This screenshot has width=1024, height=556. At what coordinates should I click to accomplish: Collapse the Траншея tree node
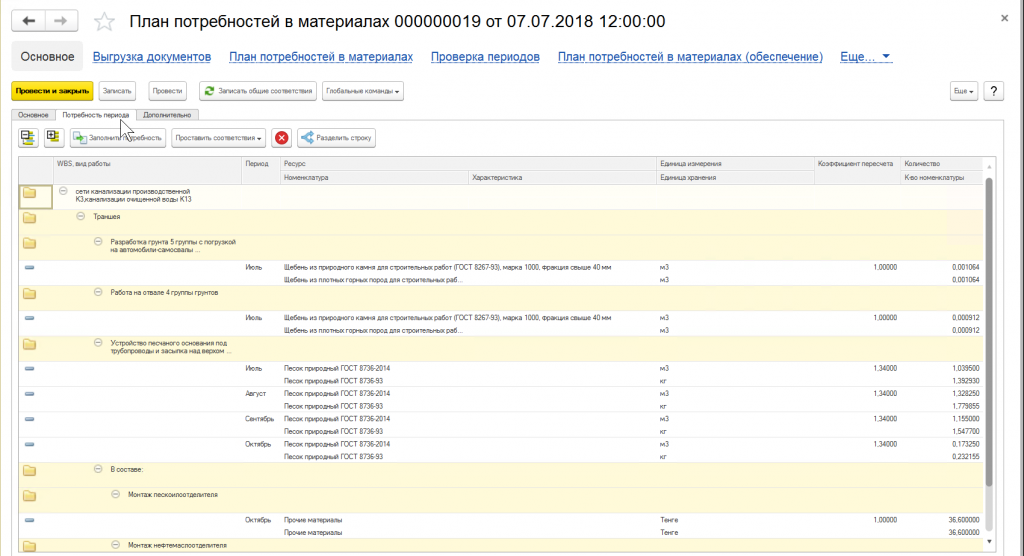coord(81,216)
